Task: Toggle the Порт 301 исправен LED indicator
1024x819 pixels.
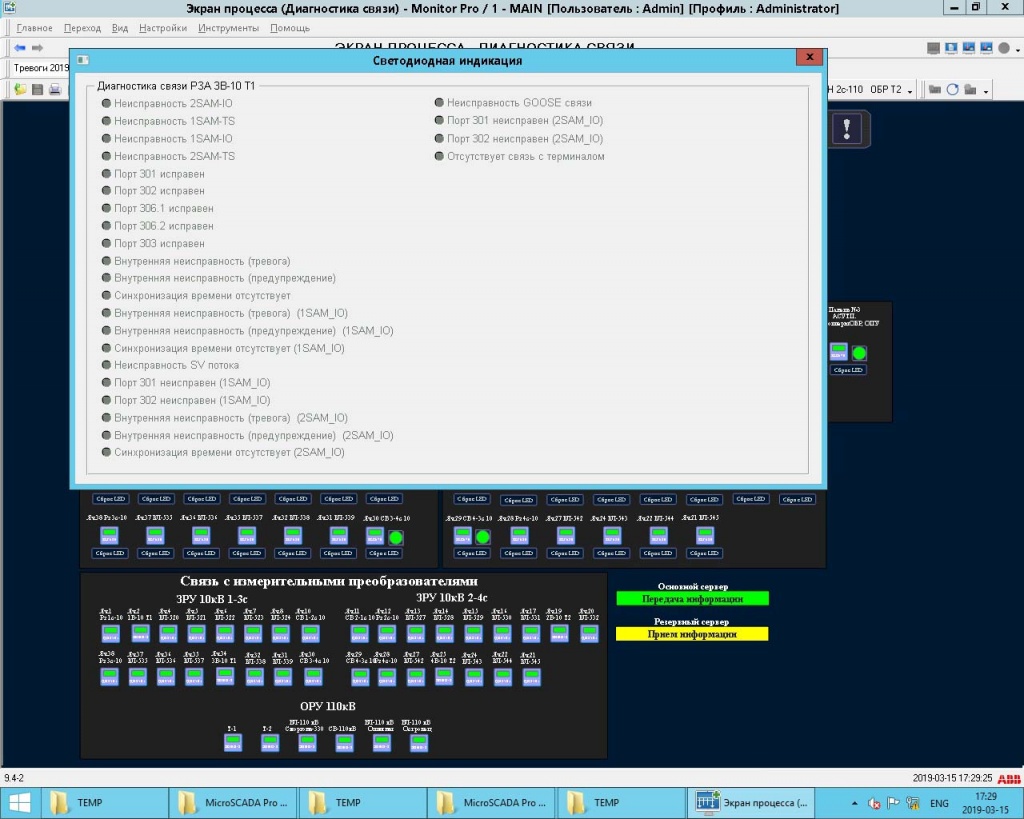Action: [x=106, y=173]
